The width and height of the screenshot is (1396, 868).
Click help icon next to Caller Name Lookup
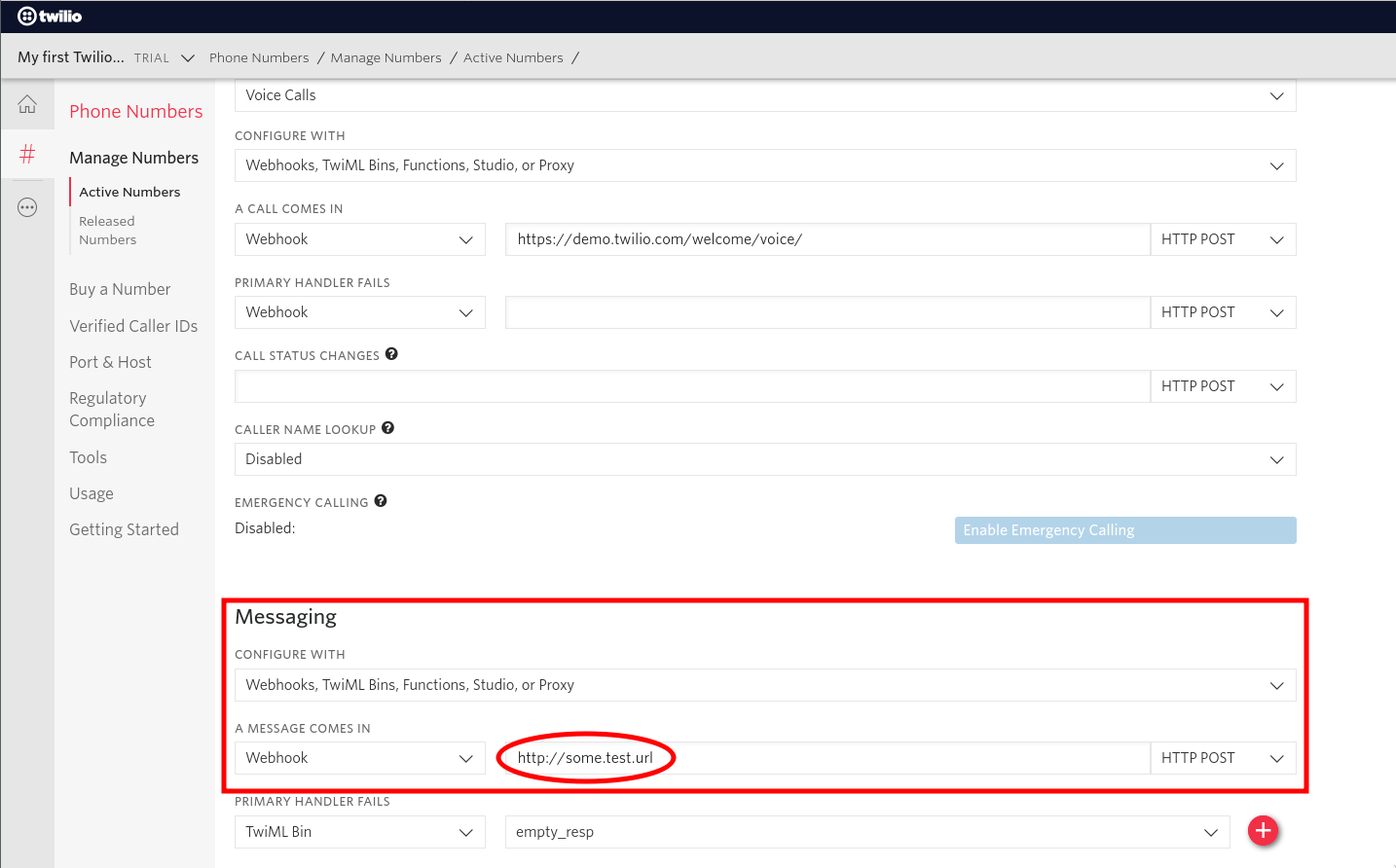click(x=387, y=428)
